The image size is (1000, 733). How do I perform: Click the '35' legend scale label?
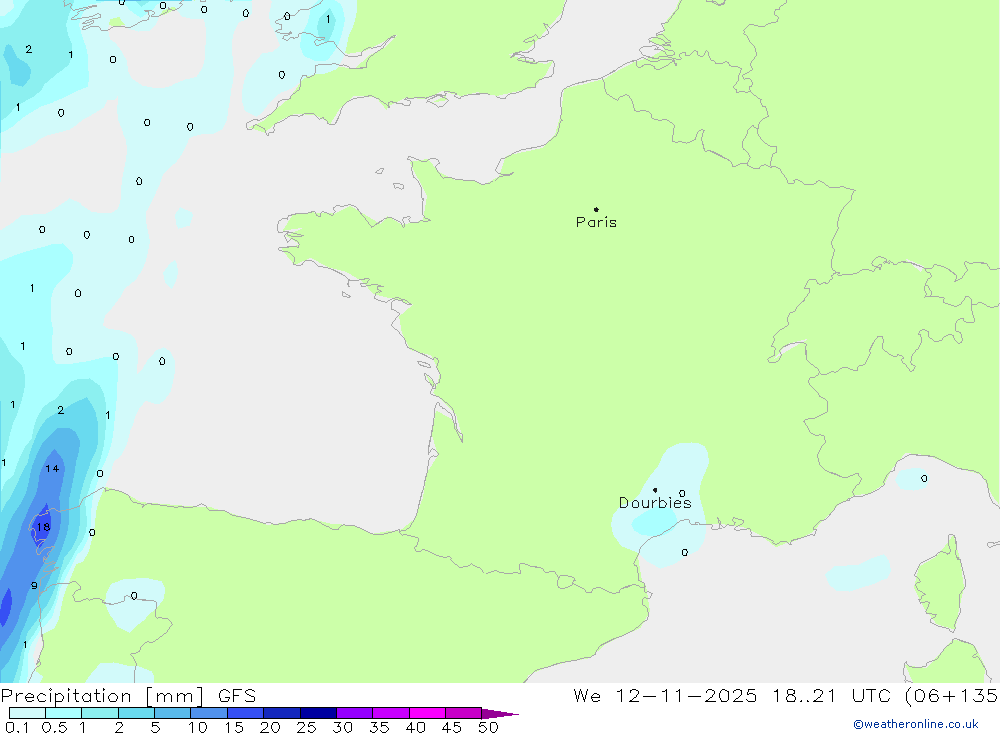click(379, 727)
